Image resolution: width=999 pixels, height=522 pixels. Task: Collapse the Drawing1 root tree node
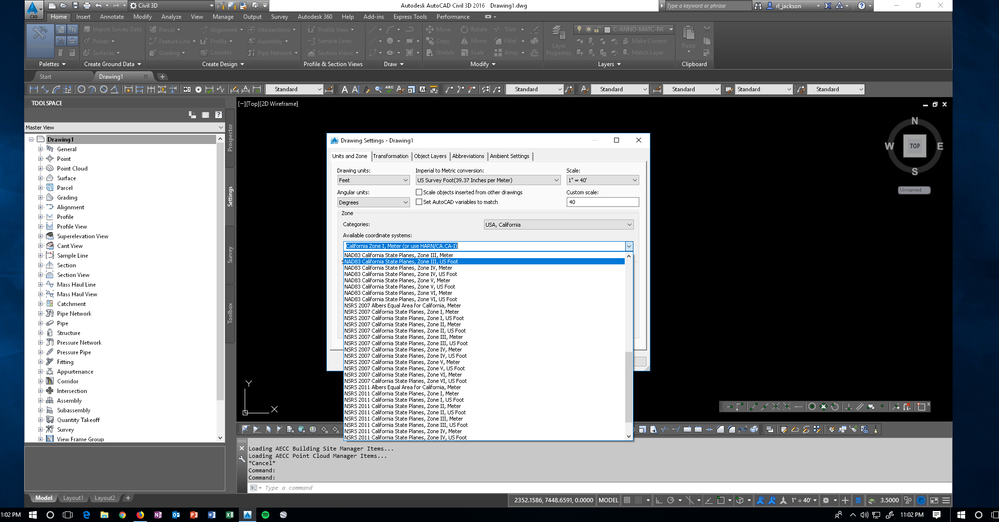pos(31,139)
